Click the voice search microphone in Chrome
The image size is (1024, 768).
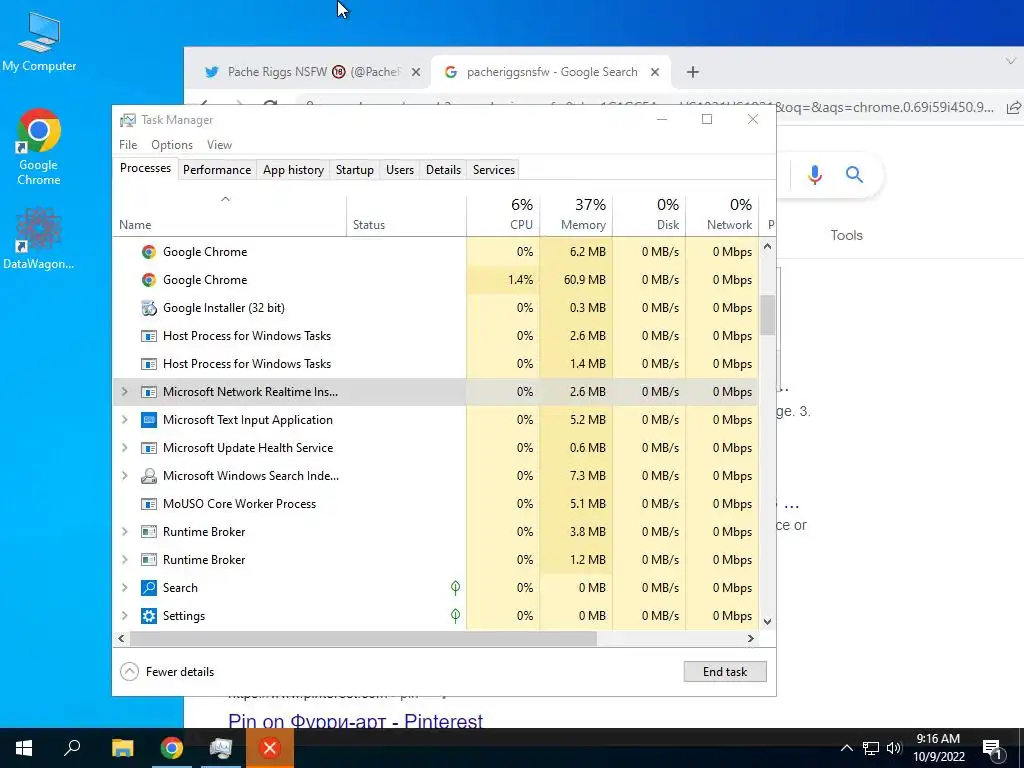tap(814, 174)
